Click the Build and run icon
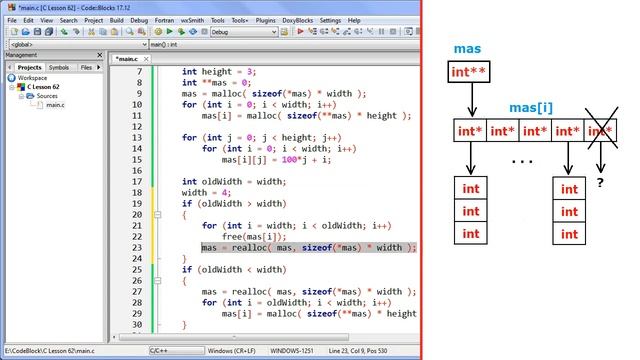This screenshot has height=360, width=640. coord(181,31)
